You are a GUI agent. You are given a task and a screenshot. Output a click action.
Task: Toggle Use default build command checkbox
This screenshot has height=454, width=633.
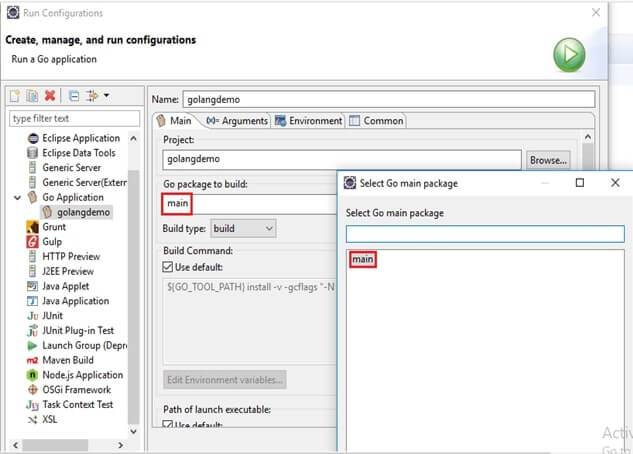pyautogui.click(x=168, y=267)
